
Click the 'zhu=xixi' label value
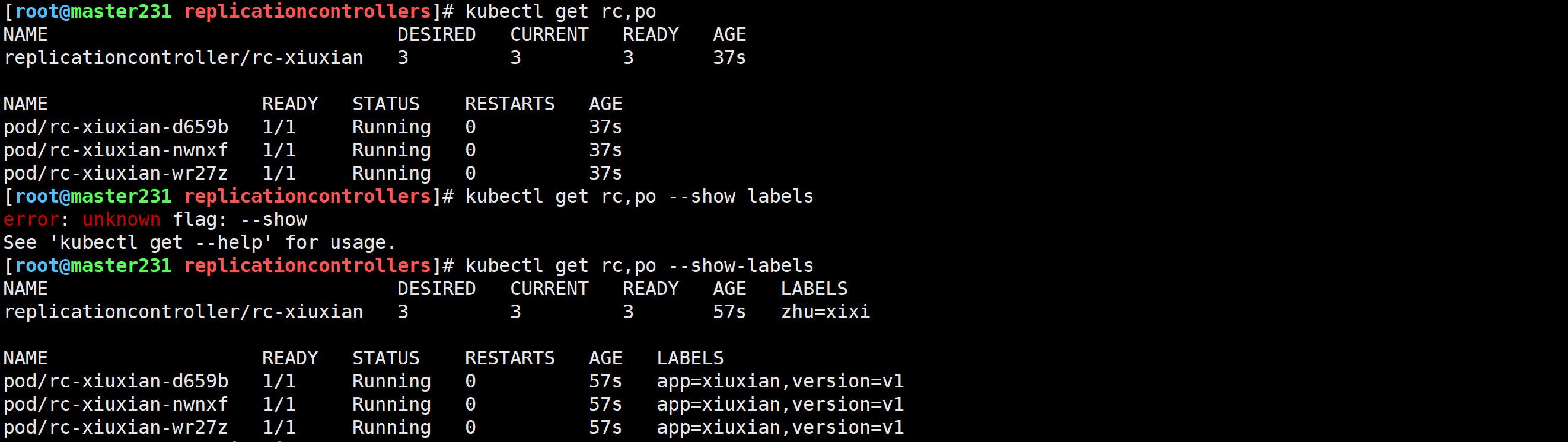point(826,312)
